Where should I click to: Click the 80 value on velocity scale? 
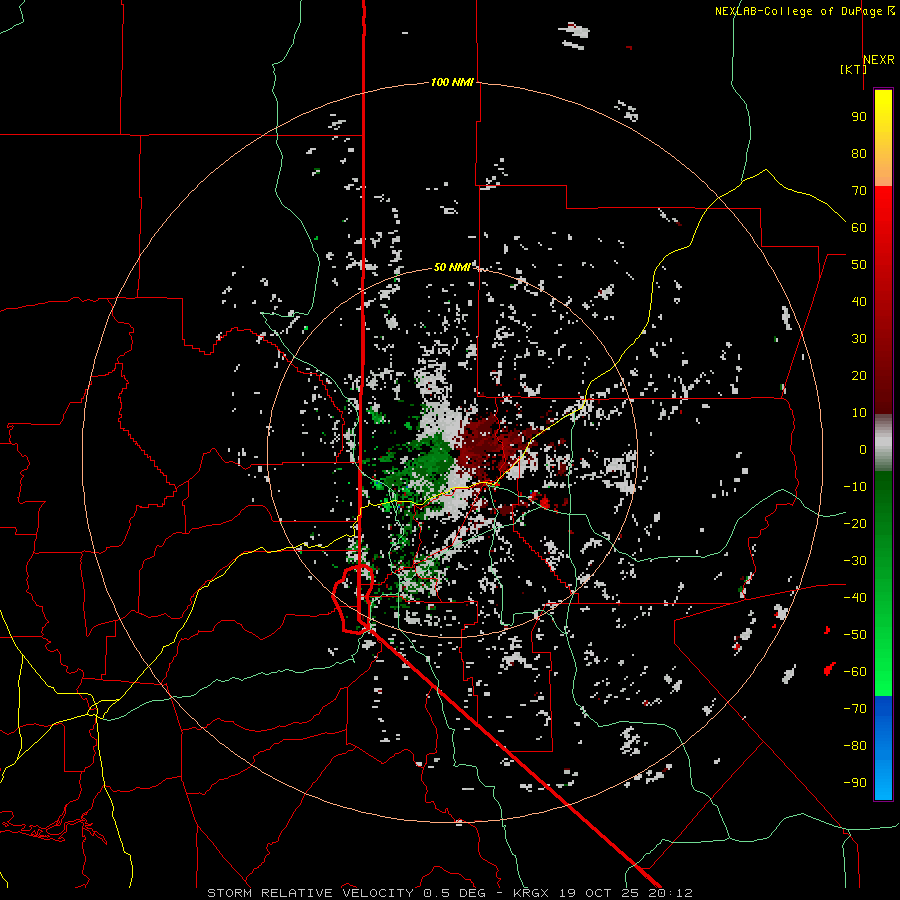pos(859,154)
